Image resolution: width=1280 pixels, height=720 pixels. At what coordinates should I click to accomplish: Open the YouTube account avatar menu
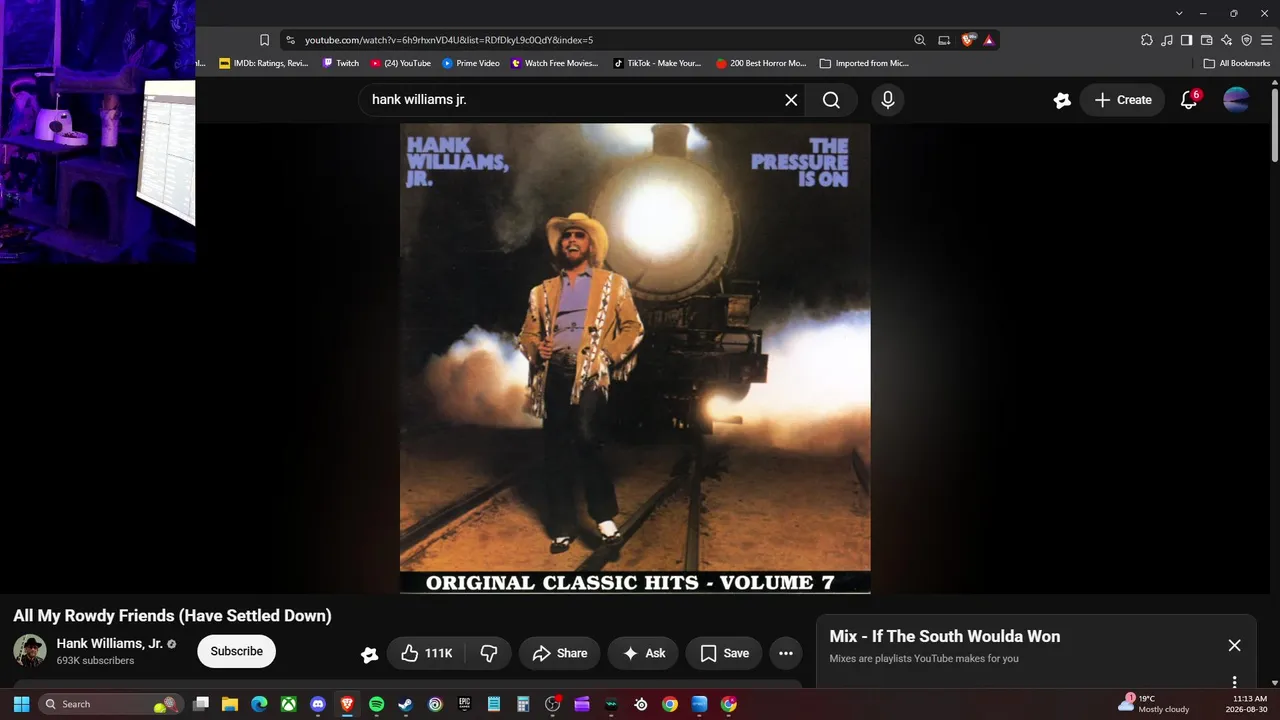click(1237, 100)
